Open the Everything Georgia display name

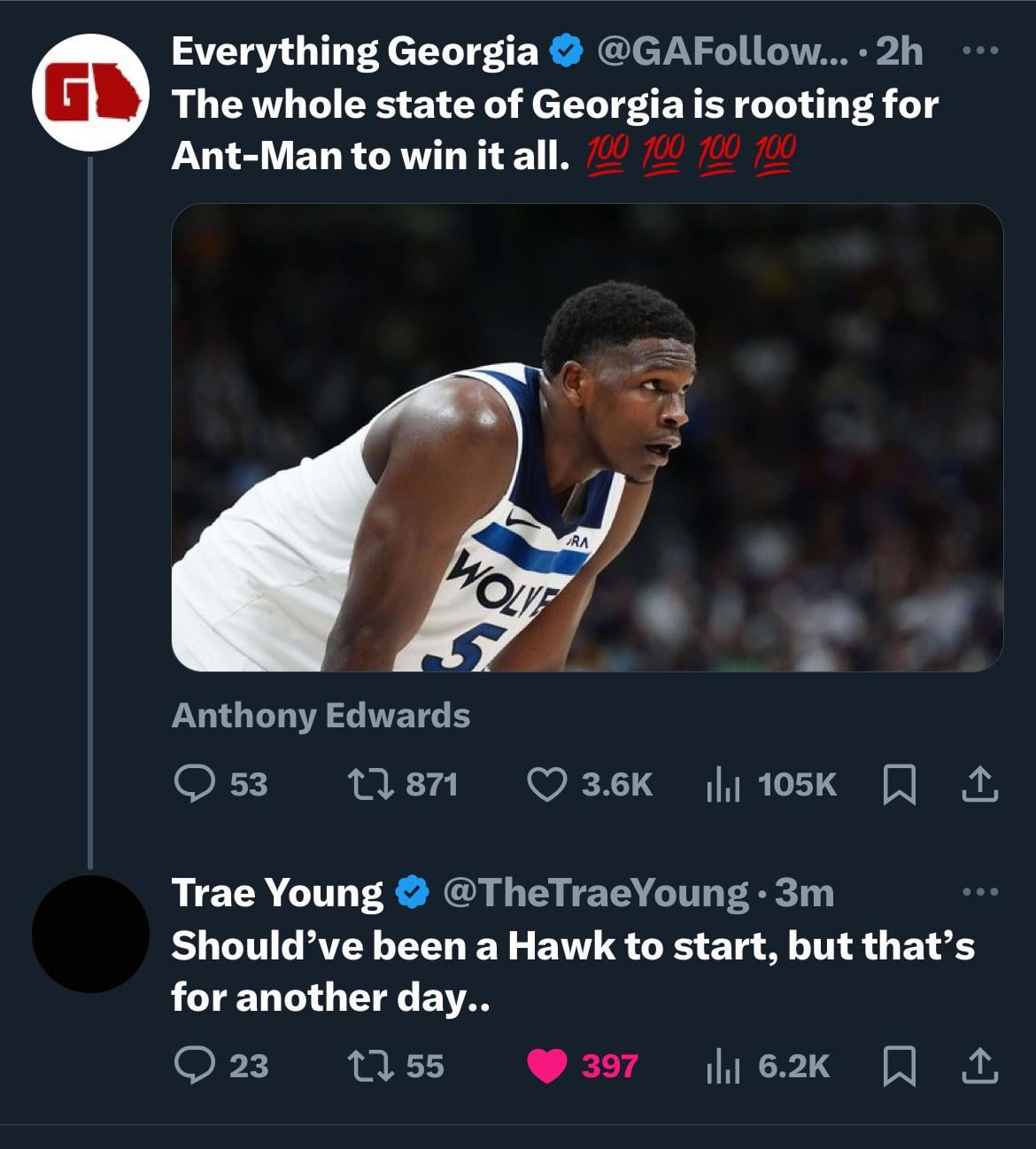click(x=354, y=51)
